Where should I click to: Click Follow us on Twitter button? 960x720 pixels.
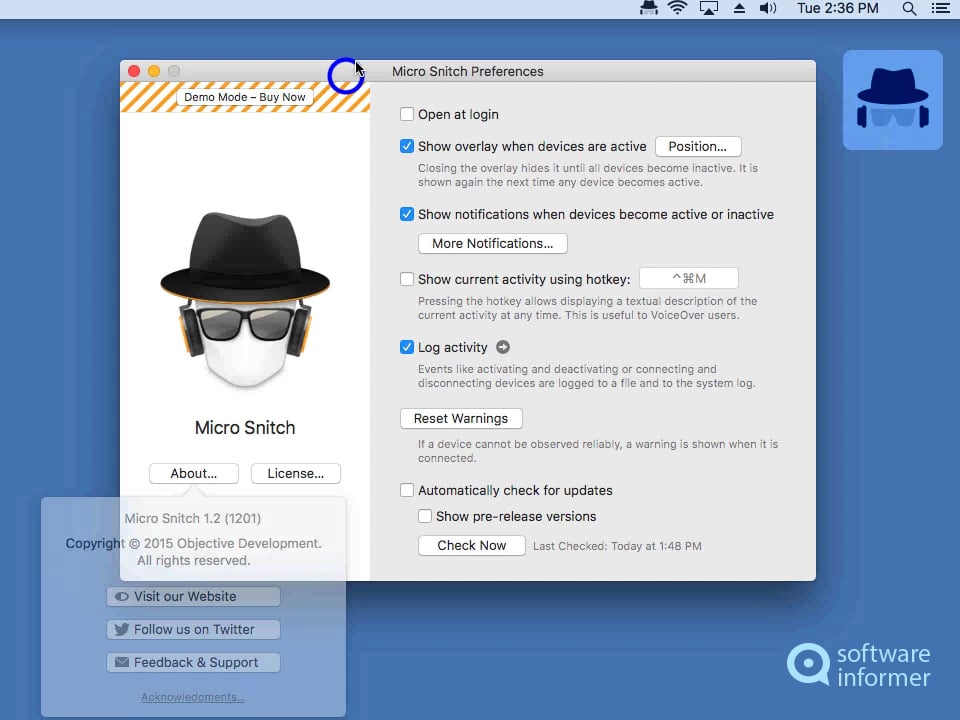(193, 629)
